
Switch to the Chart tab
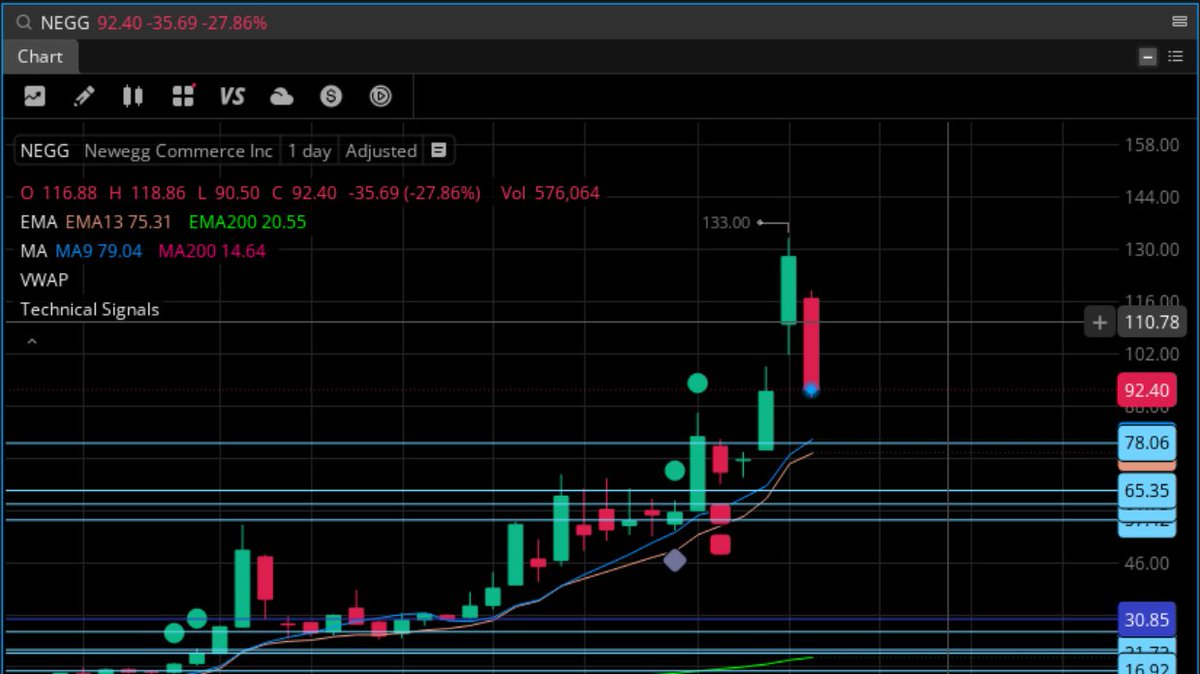(x=40, y=57)
